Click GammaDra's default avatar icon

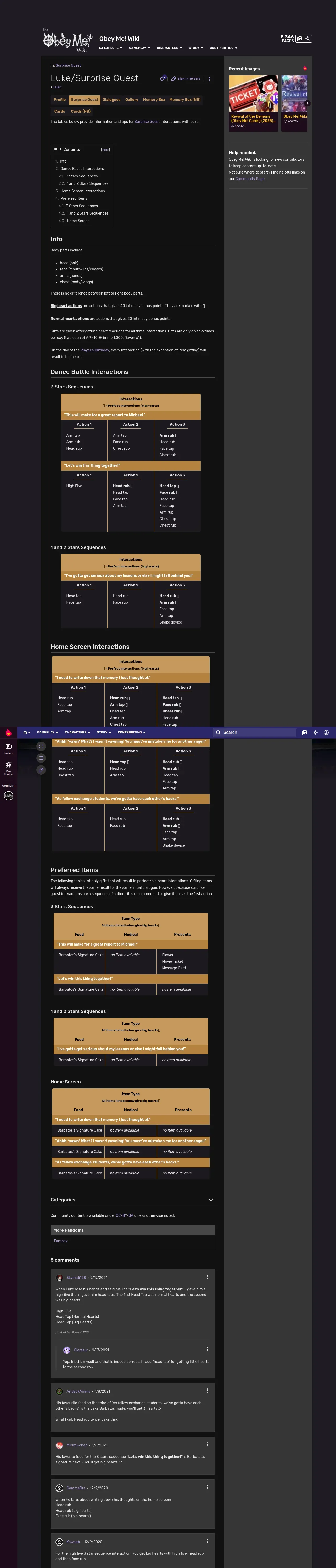point(59,1488)
